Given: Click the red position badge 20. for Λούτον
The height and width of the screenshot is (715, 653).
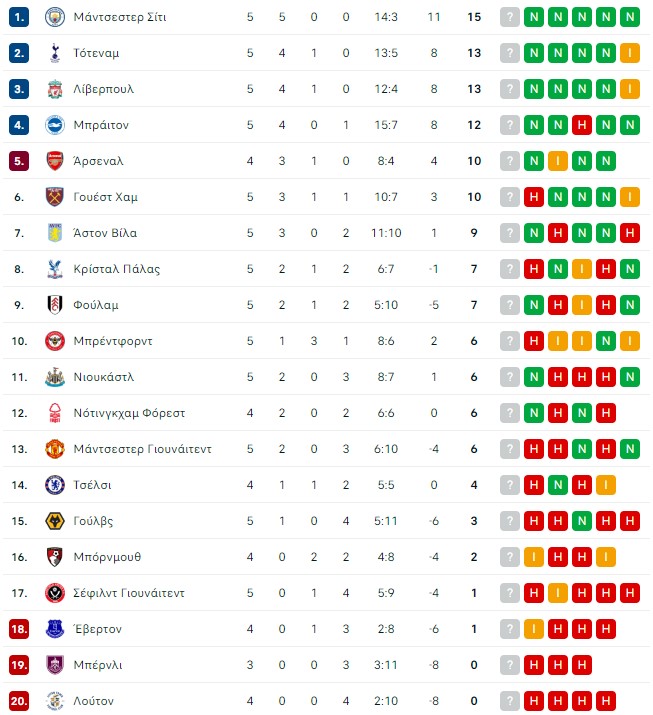Looking at the screenshot, I should [19, 701].
